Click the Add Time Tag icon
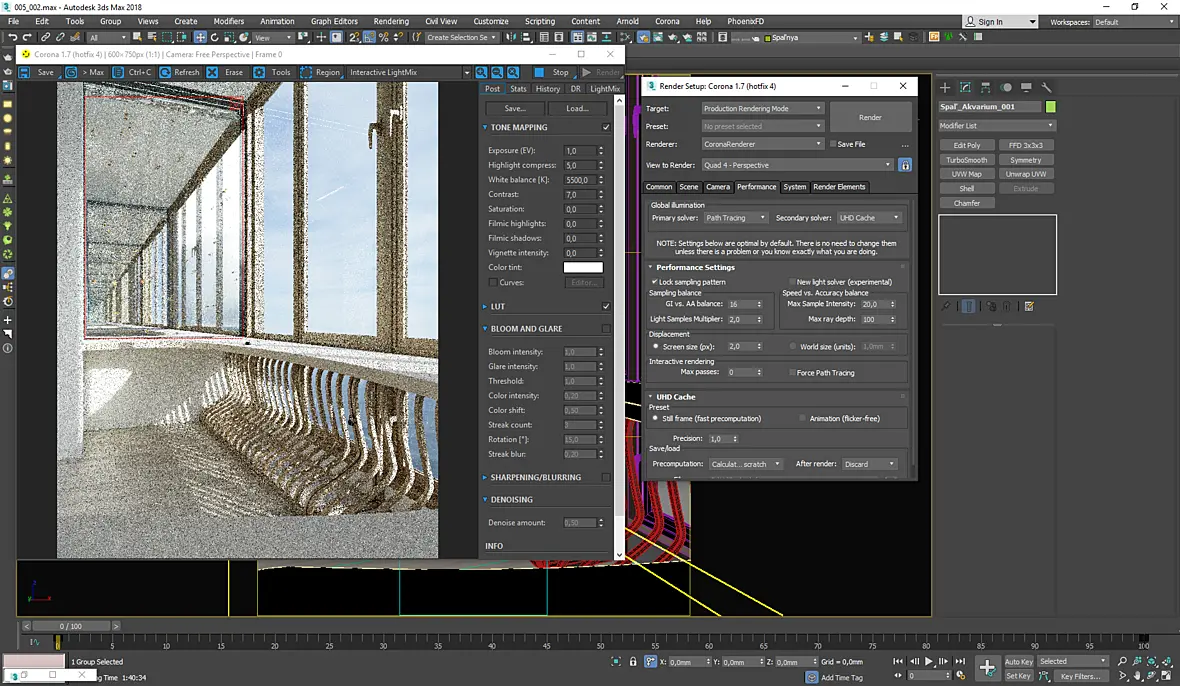This screenshot has height=686, width=1180. click(812, 677)
